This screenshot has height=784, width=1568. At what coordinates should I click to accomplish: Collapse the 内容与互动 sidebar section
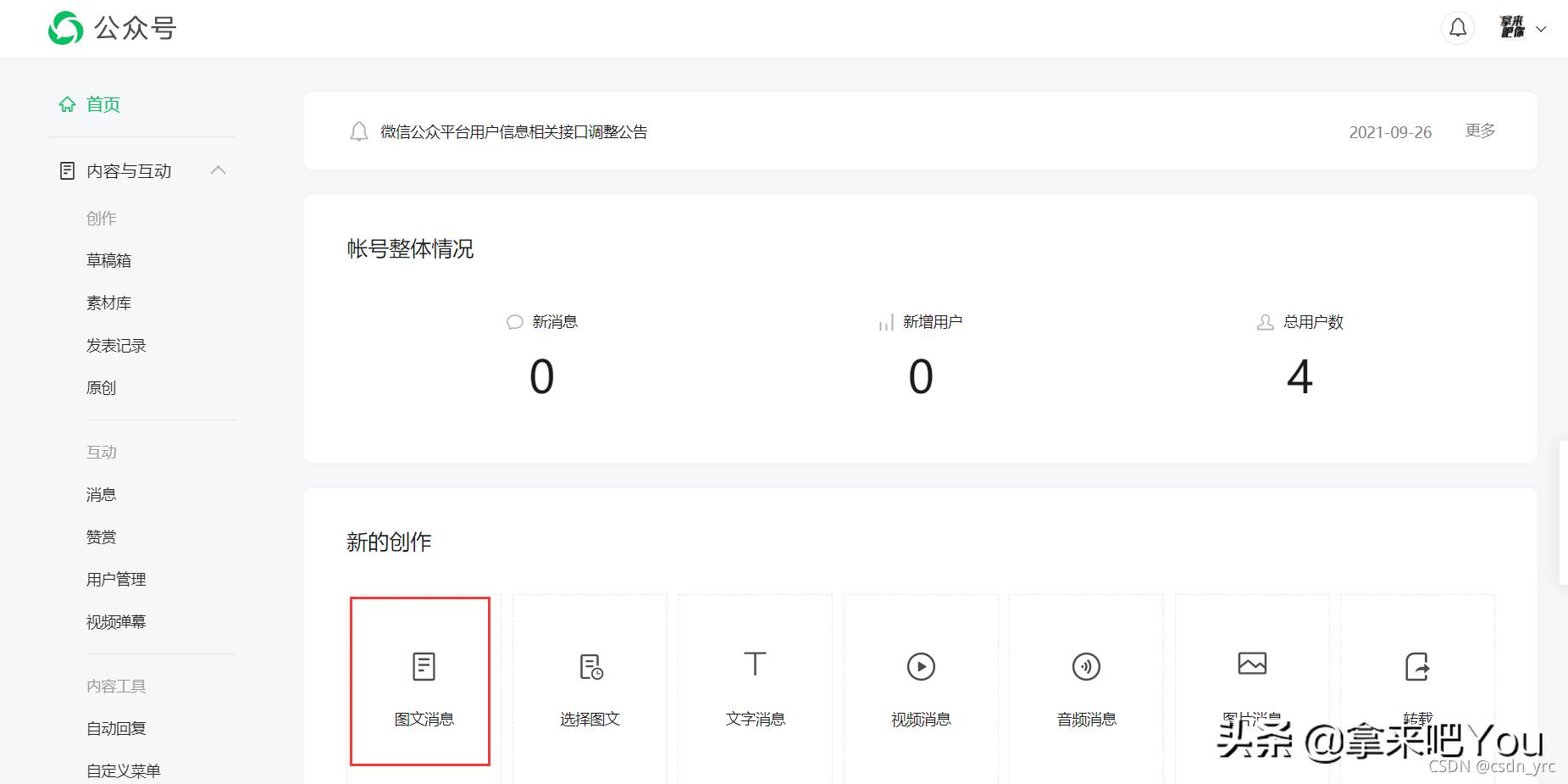[219, 170]
